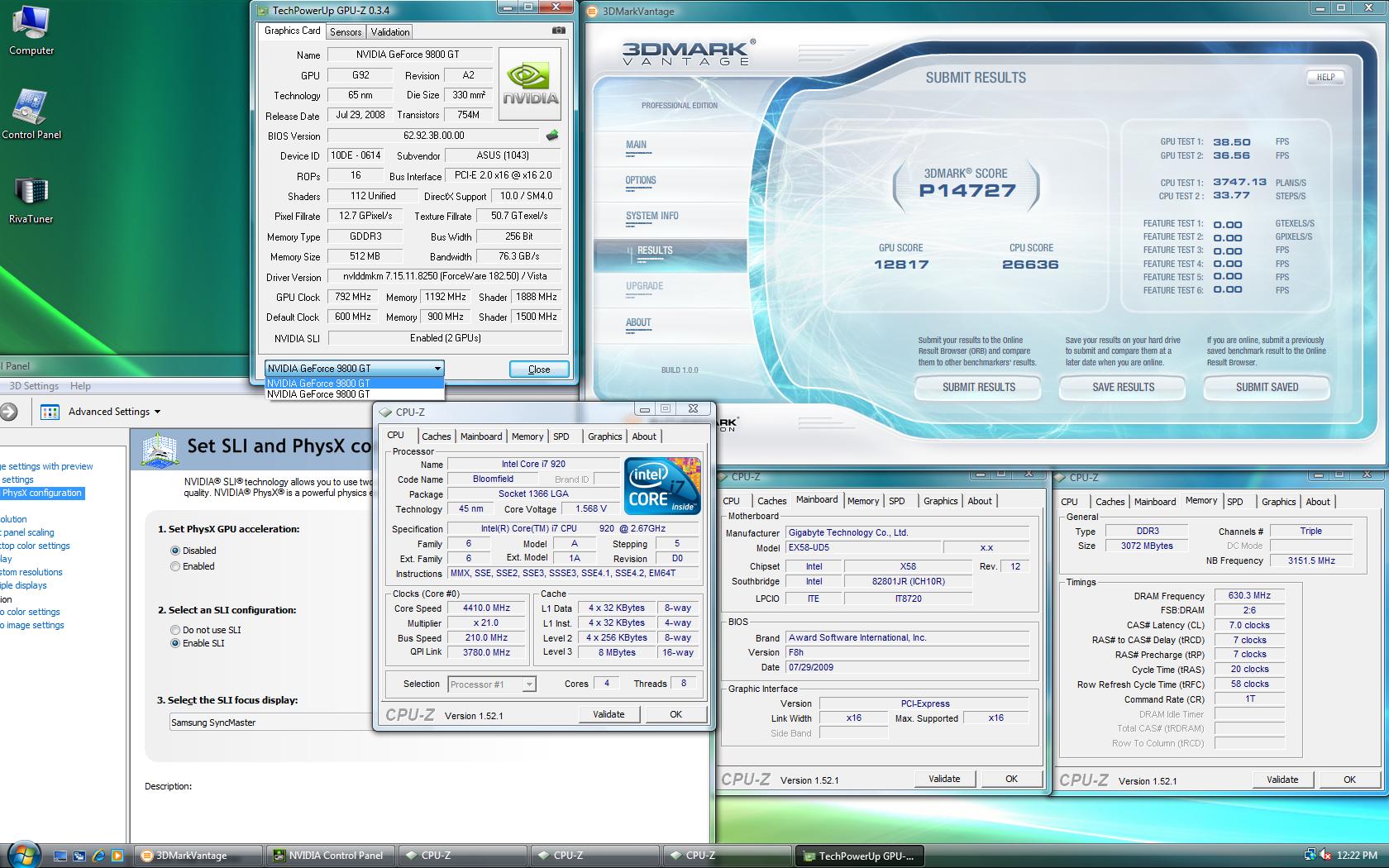Open the Caches tab in front CPU-Z window

coord(436,436)
